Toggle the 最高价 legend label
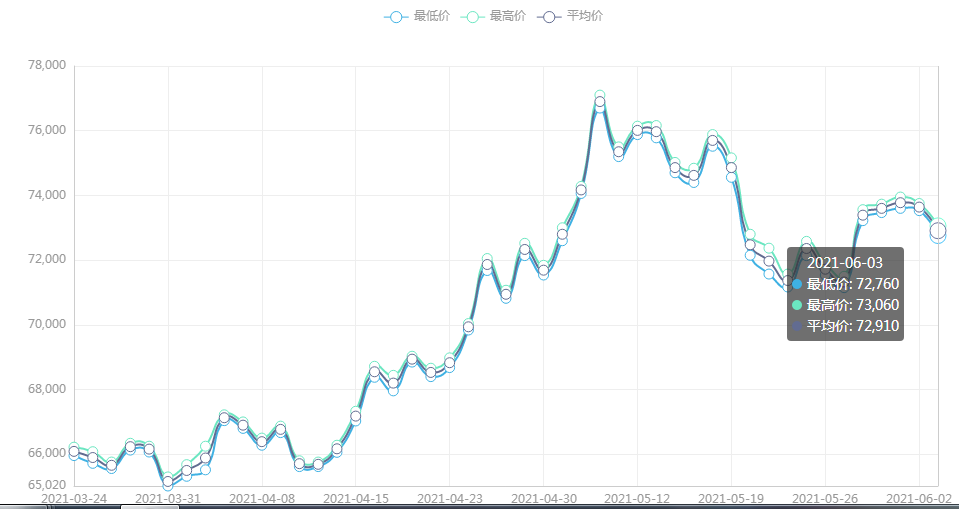Screen dimensions: 959x509 (x=507, y=16)
